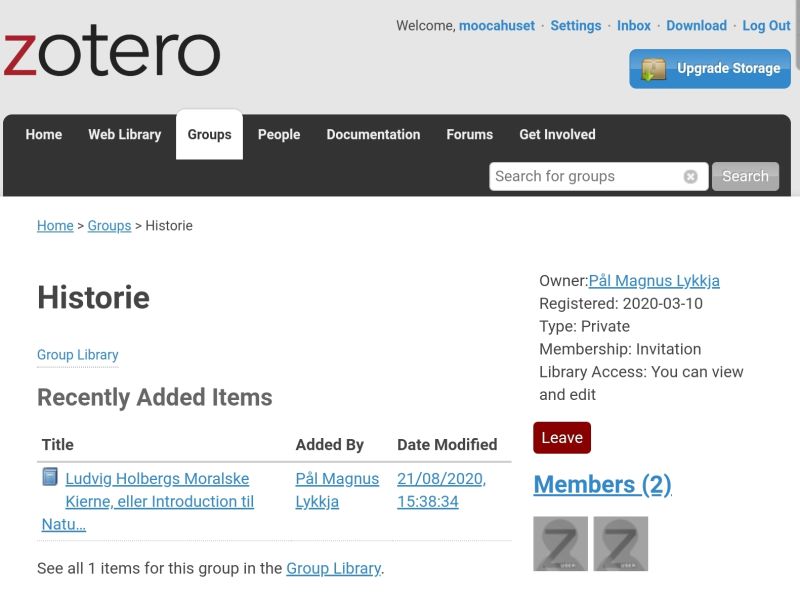Follow Groups breadcrumb link
The image size is (800, 598).
click(x=109, y=226)
